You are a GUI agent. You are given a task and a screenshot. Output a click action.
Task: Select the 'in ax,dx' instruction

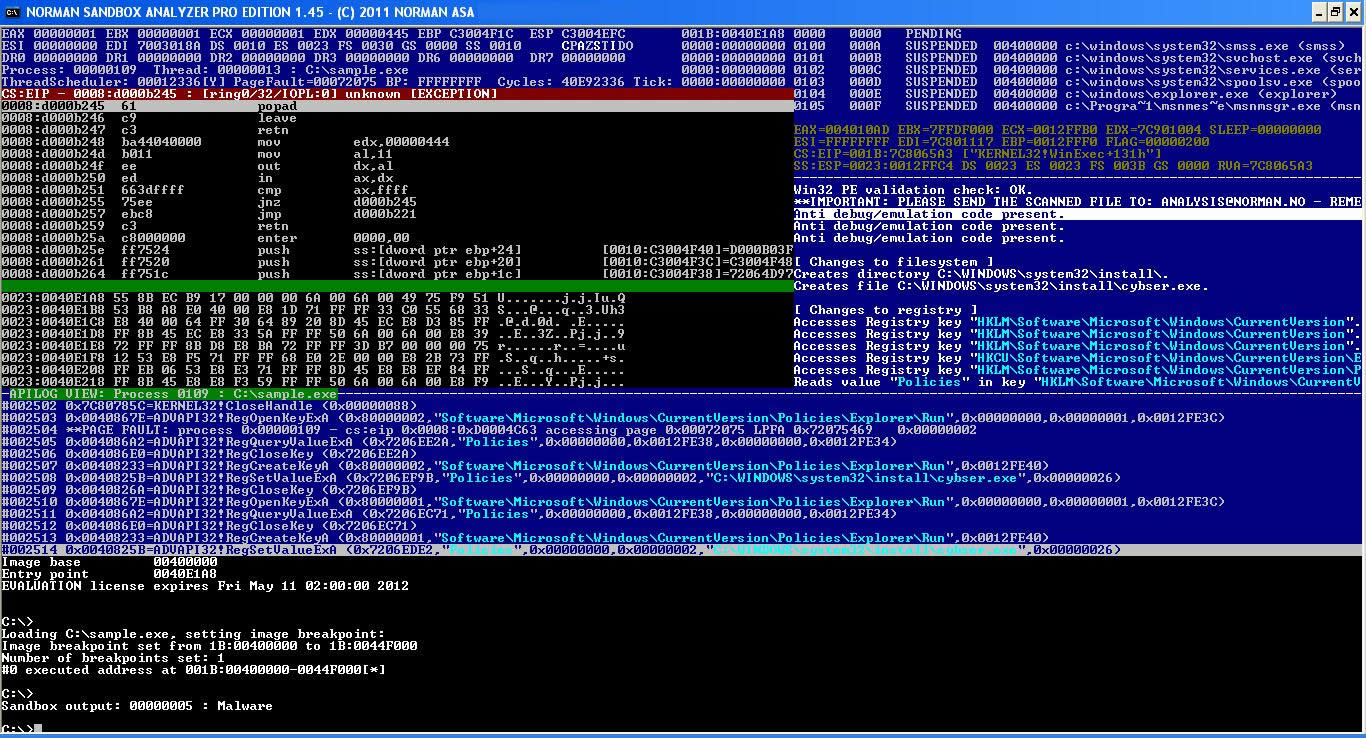(397, 178)
